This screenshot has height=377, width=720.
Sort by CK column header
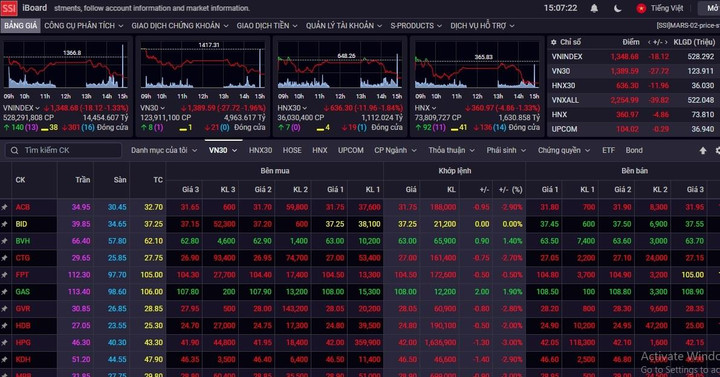(20, 180)
